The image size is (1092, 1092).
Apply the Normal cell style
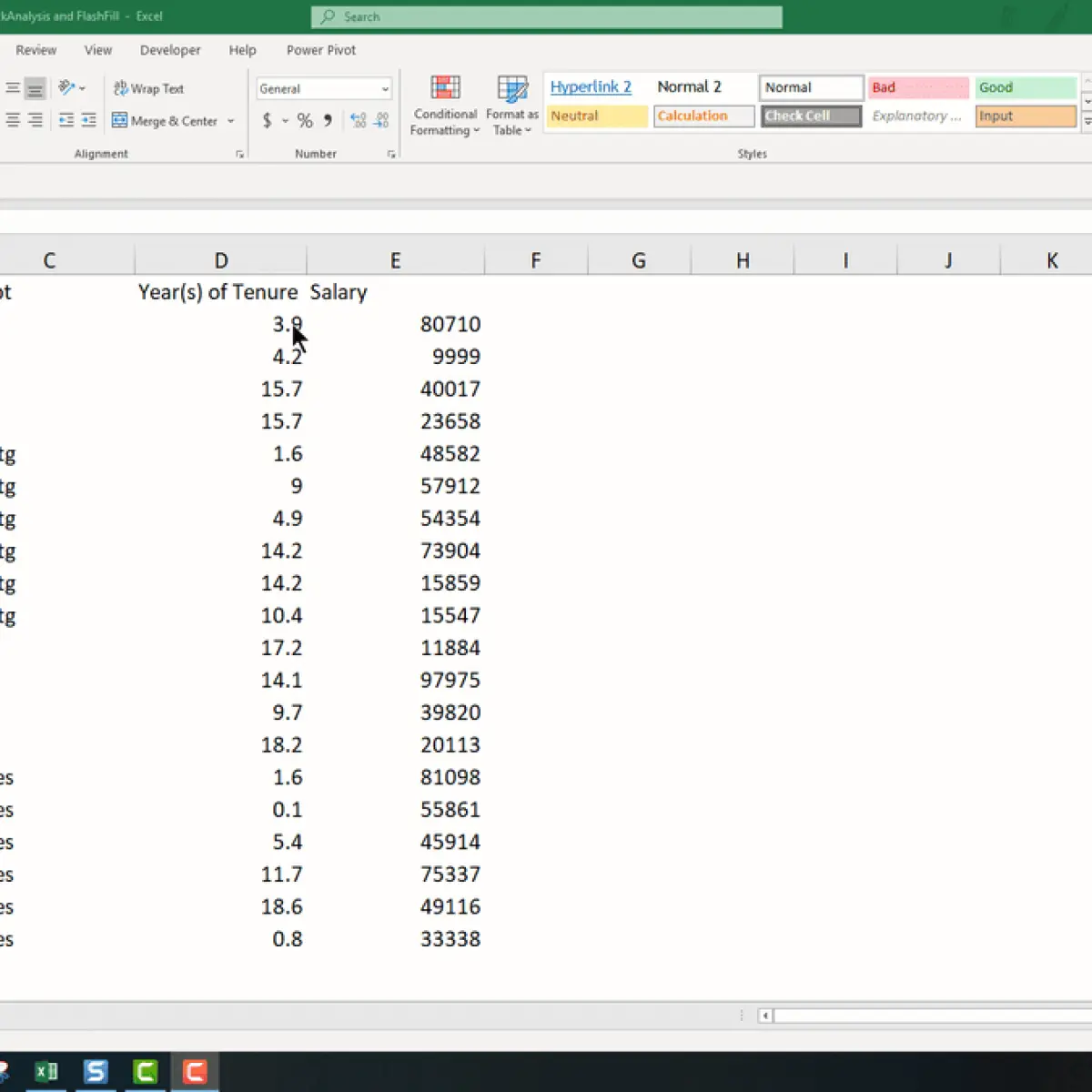(x=811, y=87)
